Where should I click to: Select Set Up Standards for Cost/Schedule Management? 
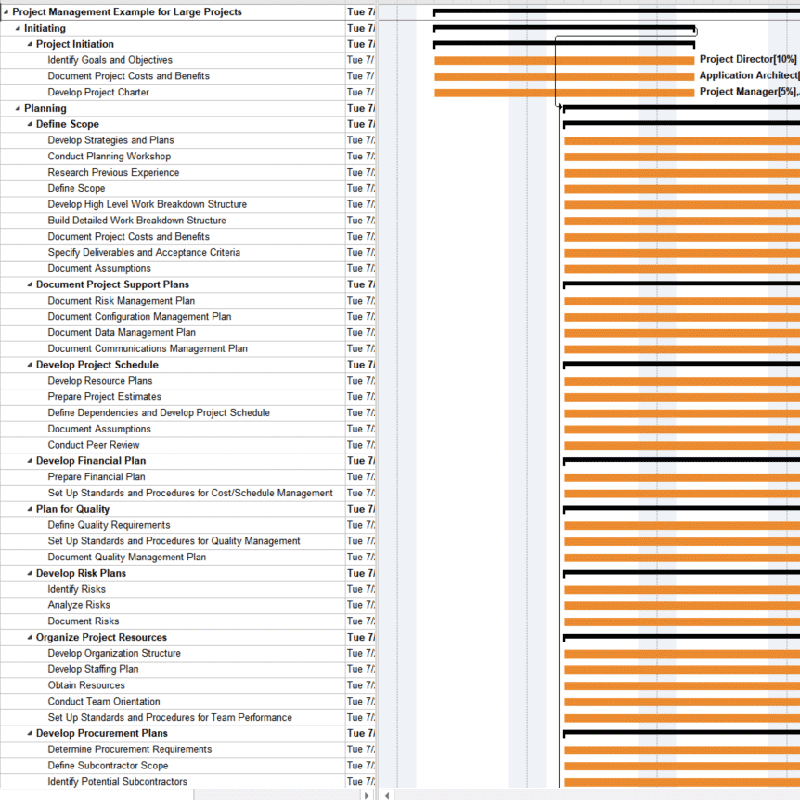pos(190,493)
